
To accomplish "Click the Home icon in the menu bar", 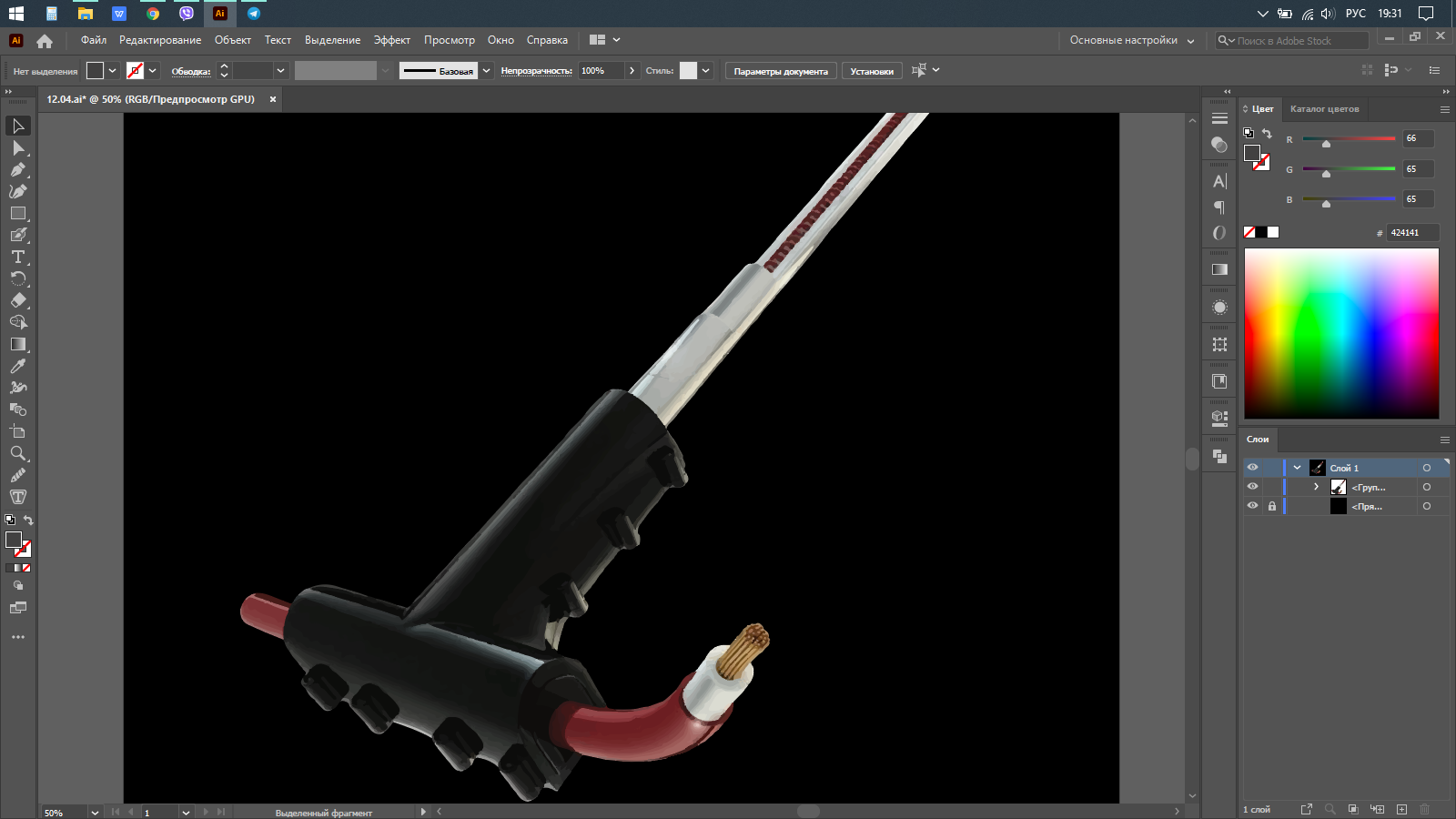I will click(45, 40).
